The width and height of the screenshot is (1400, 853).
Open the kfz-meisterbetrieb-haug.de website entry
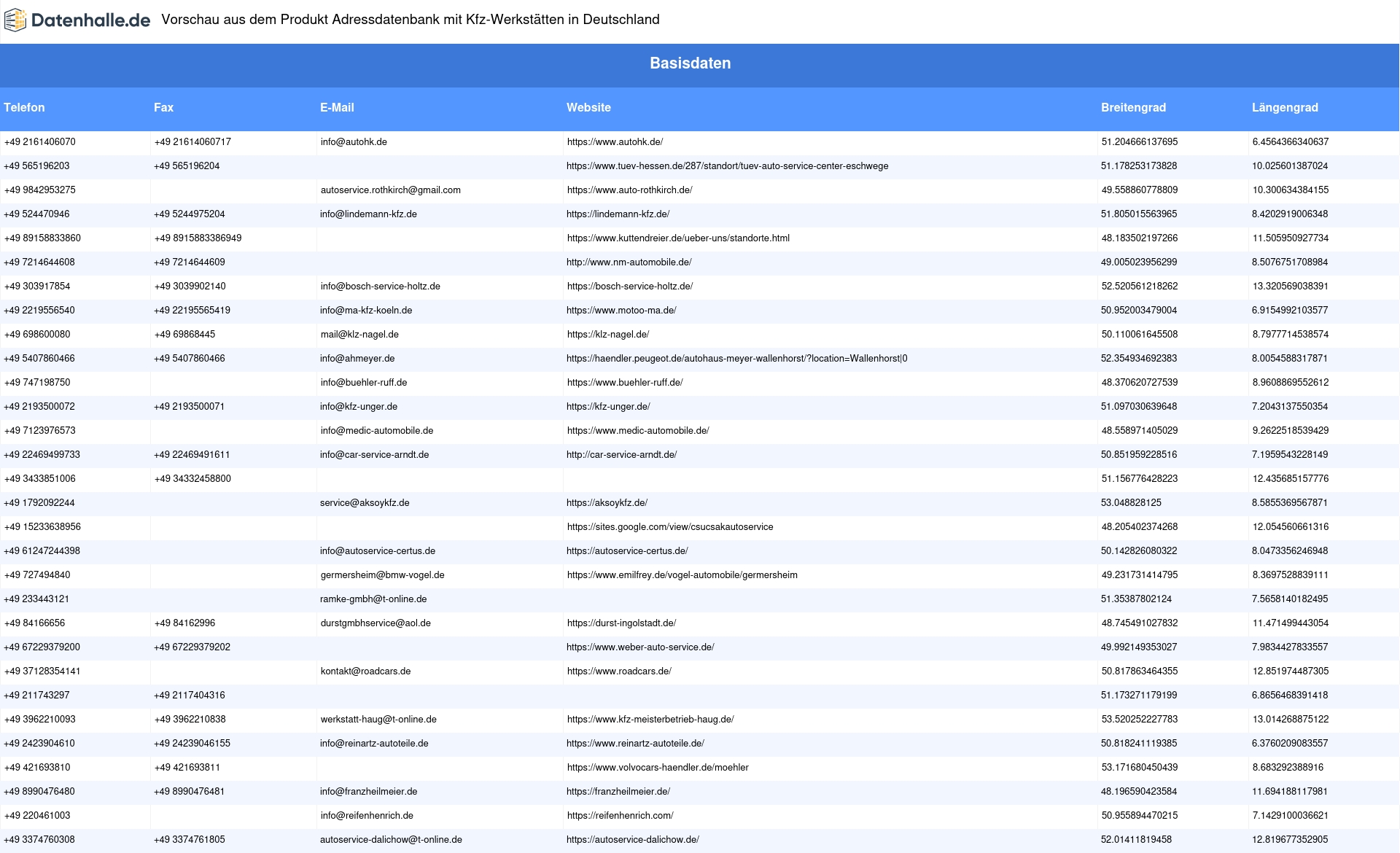point(650,720)
